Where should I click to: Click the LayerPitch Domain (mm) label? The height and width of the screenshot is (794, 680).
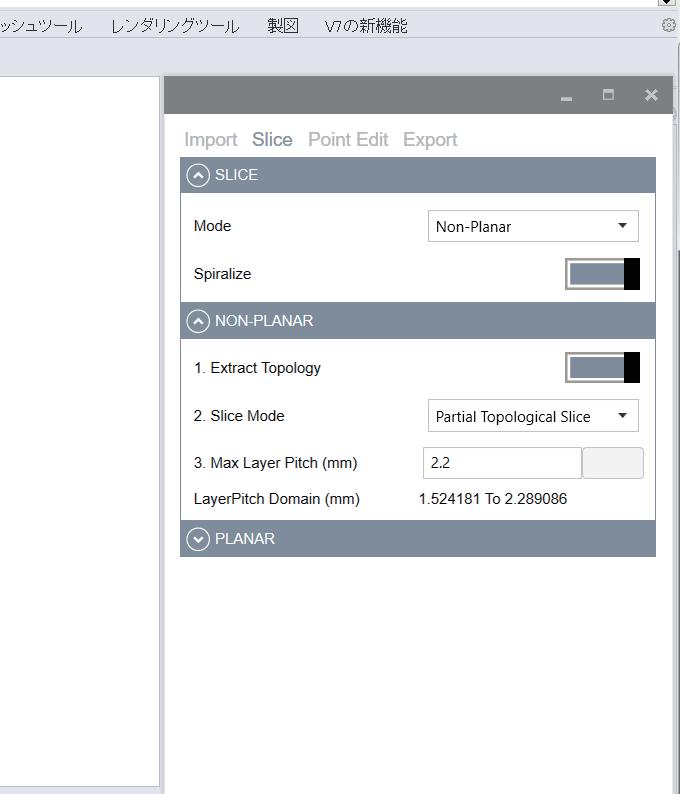[276, 499]
